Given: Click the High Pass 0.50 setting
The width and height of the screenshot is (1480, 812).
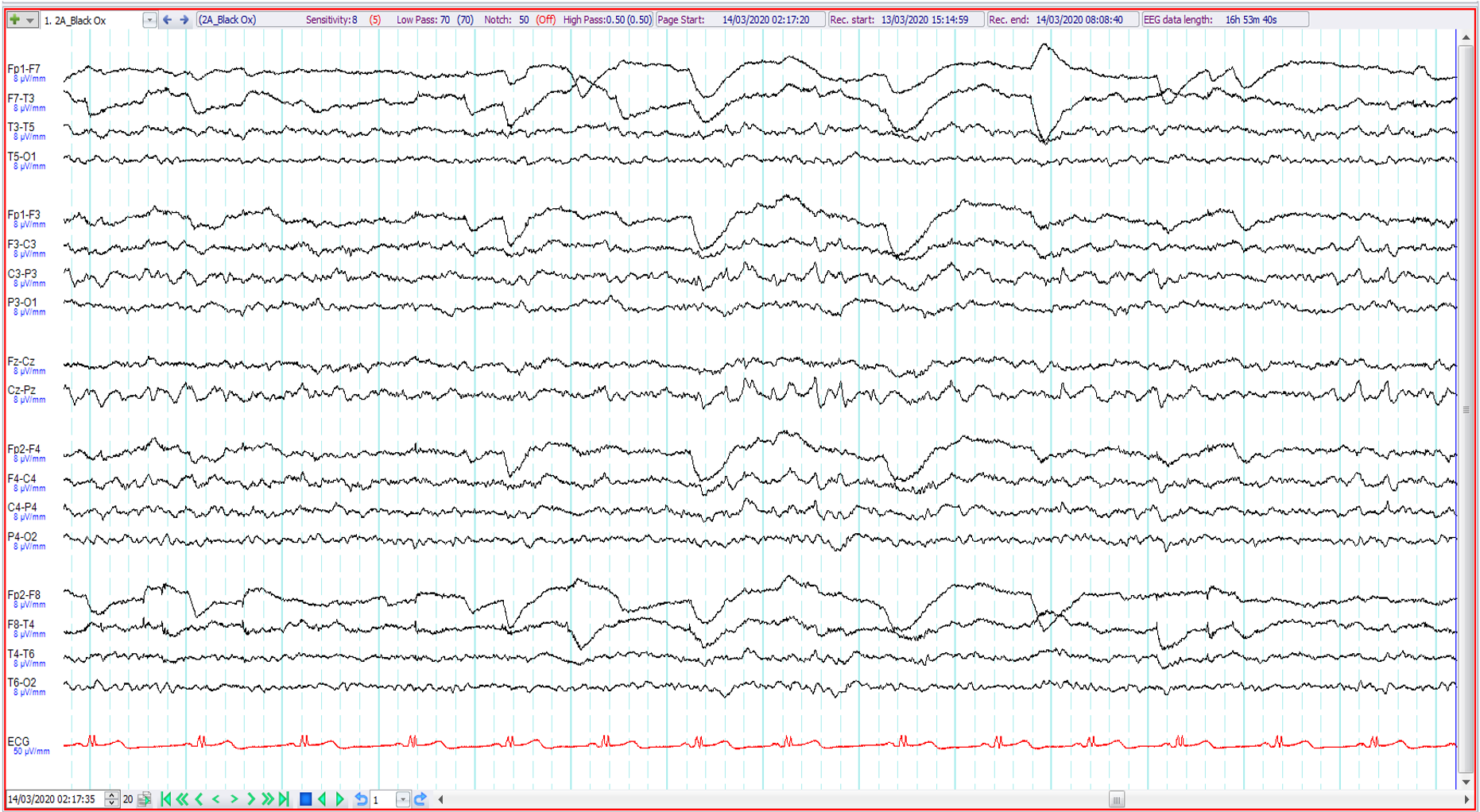Looking at the screenshot, I should pos(607,20).
